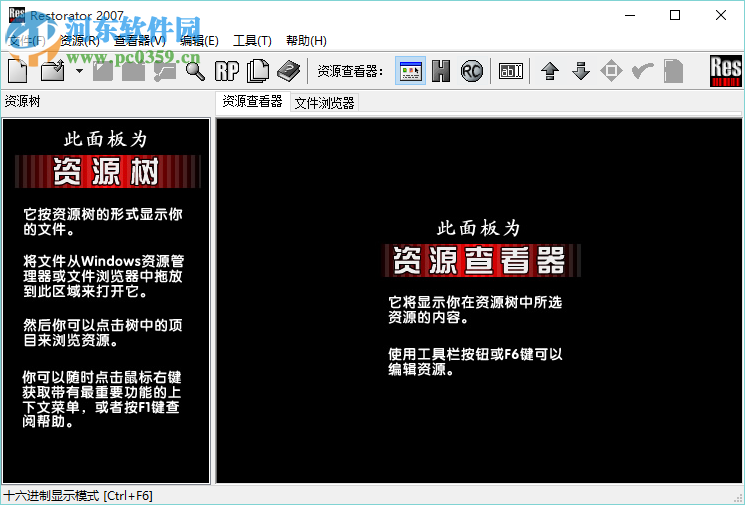Image resolution: width=745 pixels, height=505 pixels.
Task: Open the 工具(T) menu
Action: [x=252, y=41]
